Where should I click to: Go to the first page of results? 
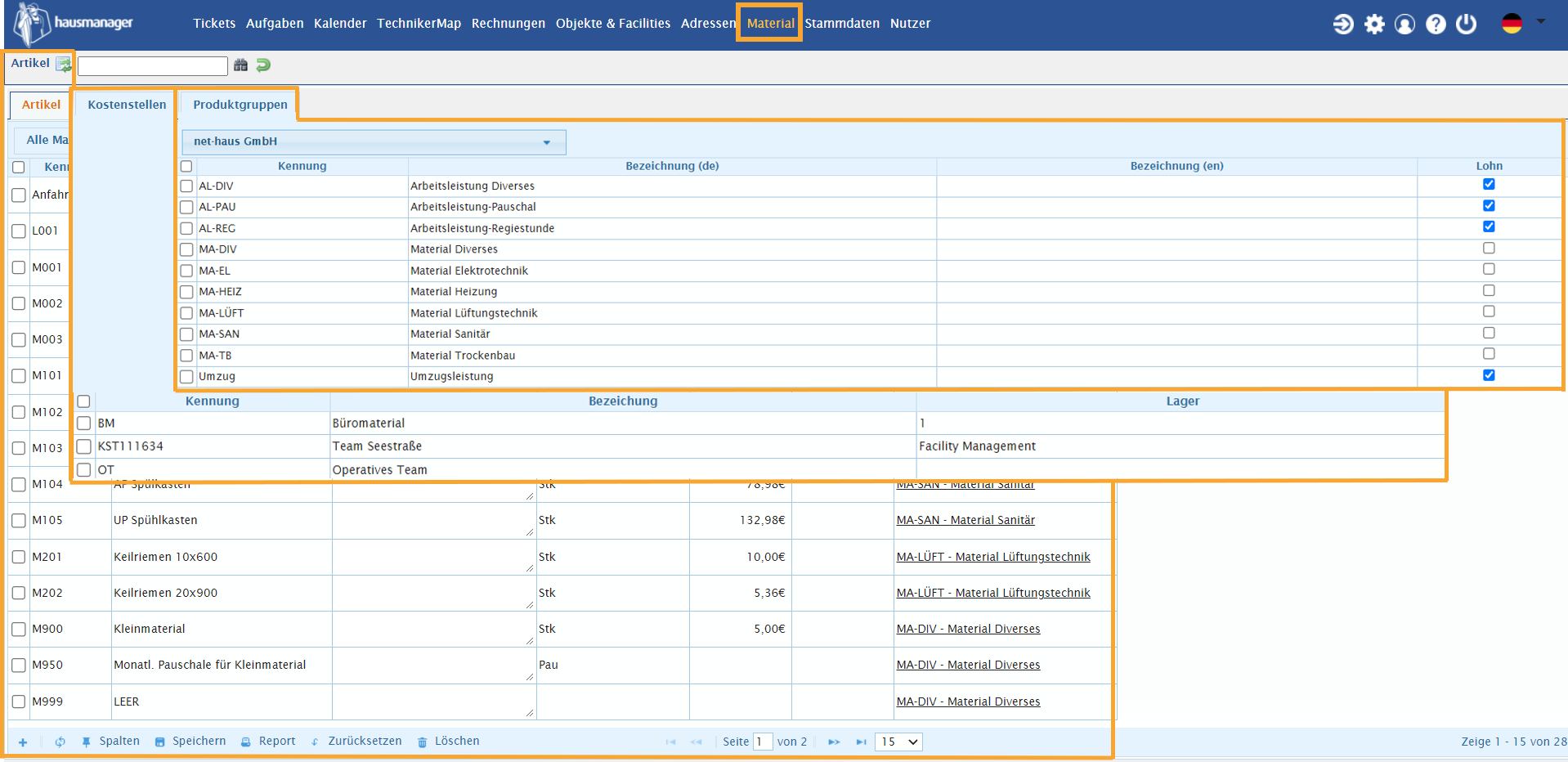(x=671, y=742)
